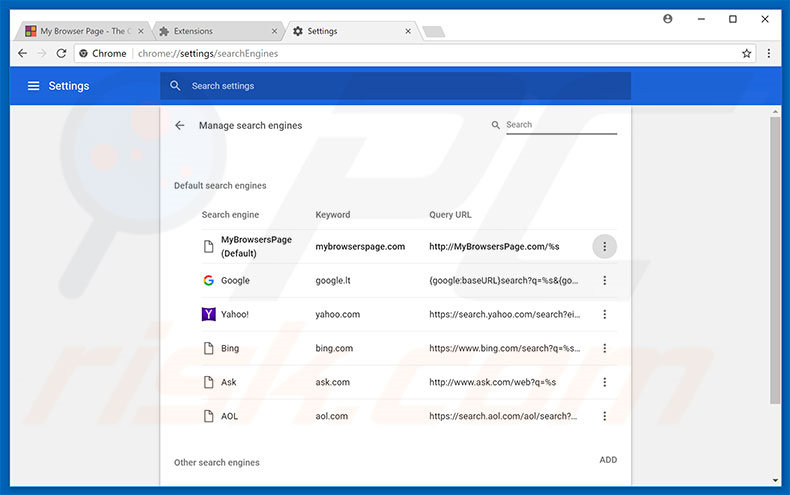
Task: Click the page vertical scrollbar thumb
Action: [775, 260]
